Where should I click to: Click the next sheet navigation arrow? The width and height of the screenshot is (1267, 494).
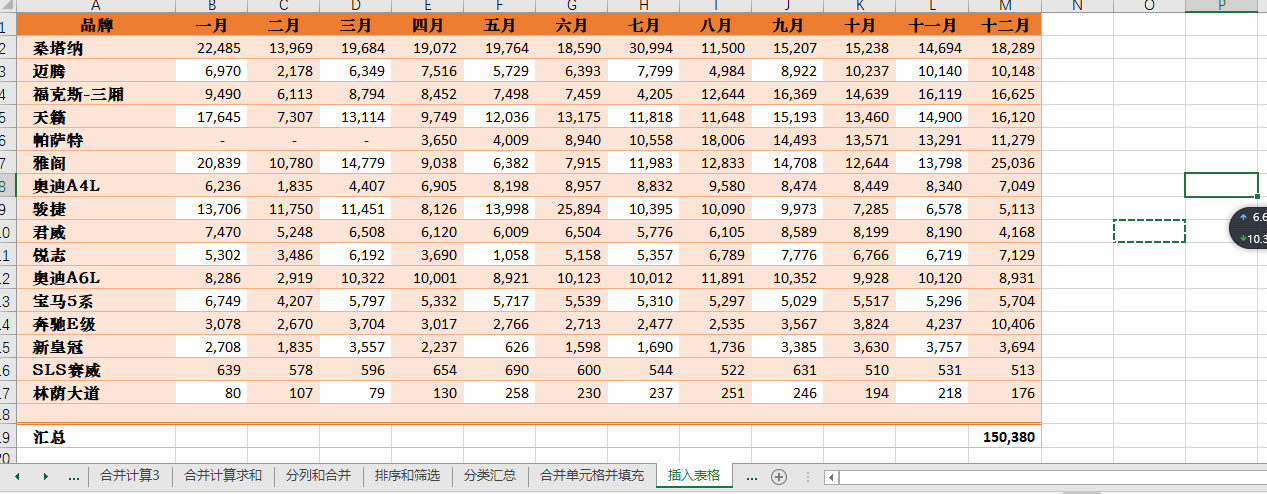[x=45, y=476]
